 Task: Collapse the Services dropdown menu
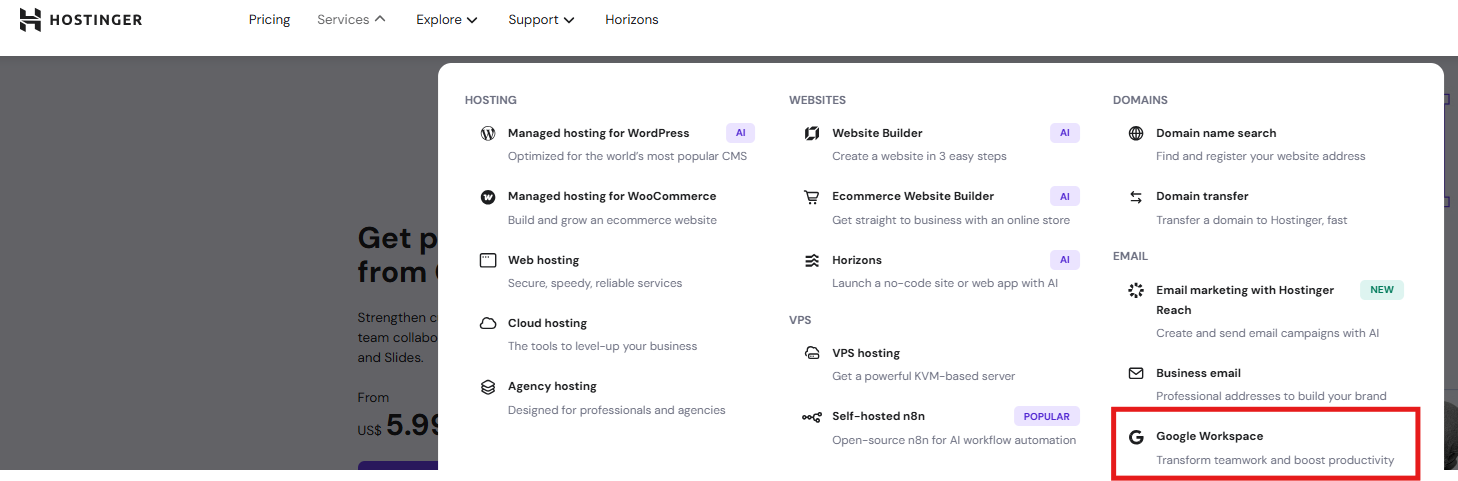coord(351,19)
